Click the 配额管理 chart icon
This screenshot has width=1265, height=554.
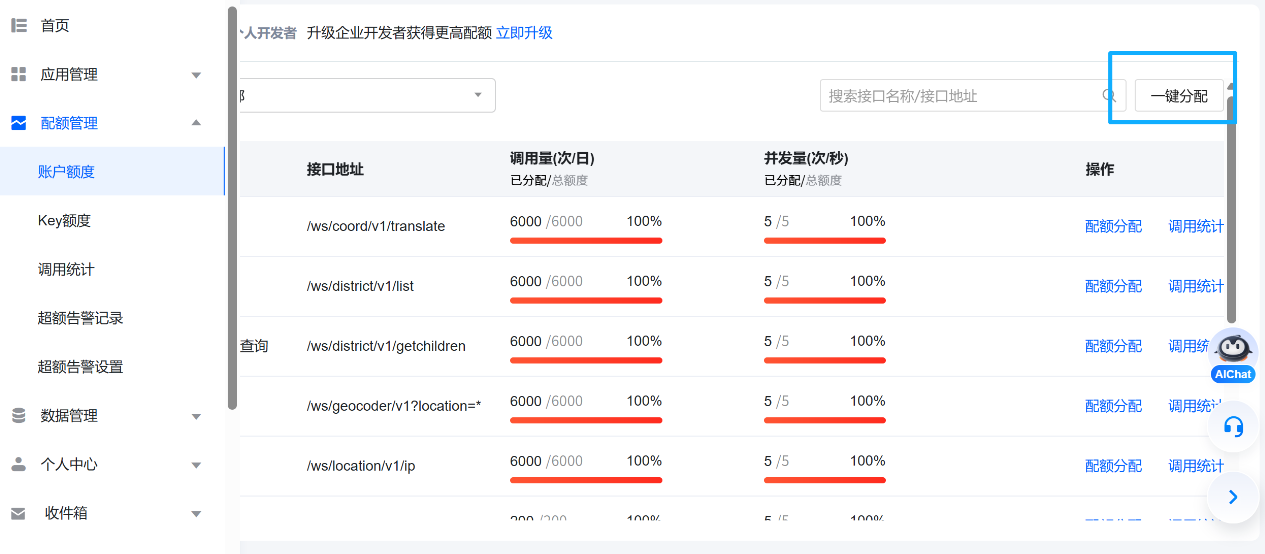[18, 123]
